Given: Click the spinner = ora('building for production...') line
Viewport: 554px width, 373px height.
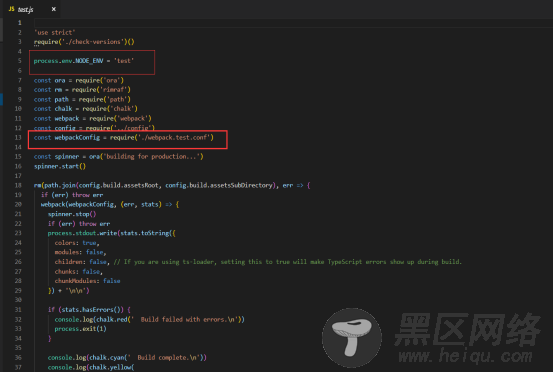Looking at the screenshot, I should click(119, 157).
